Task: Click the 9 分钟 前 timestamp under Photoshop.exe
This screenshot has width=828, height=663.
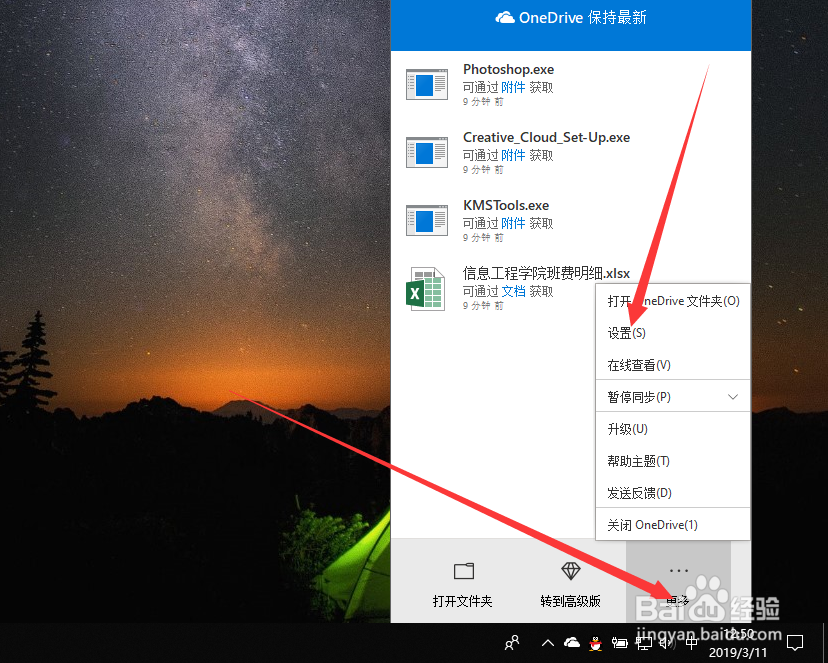Action: [x=483, y=101]
